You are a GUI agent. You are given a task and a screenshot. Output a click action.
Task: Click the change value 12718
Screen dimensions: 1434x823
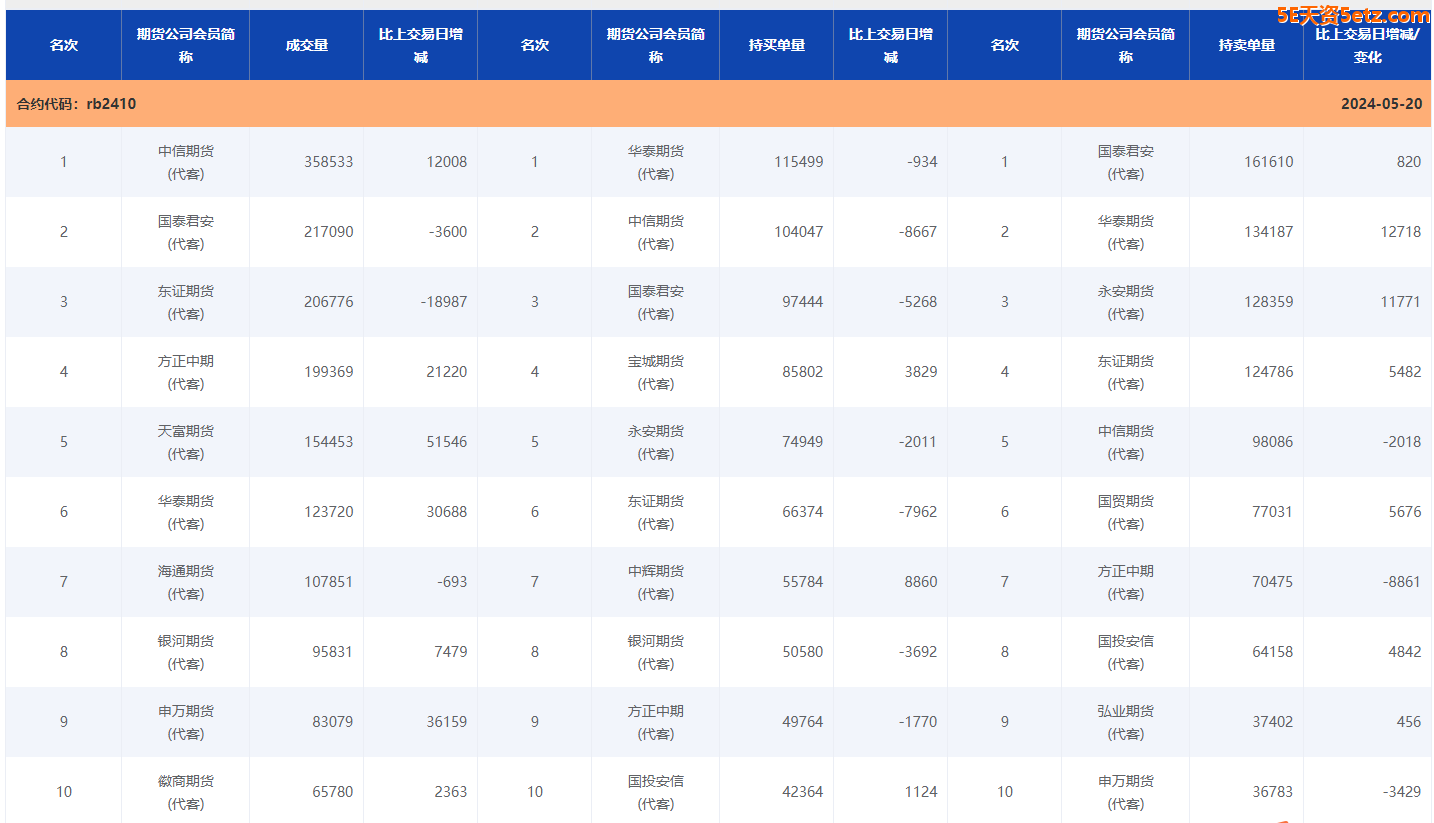tap(1401, 232)
